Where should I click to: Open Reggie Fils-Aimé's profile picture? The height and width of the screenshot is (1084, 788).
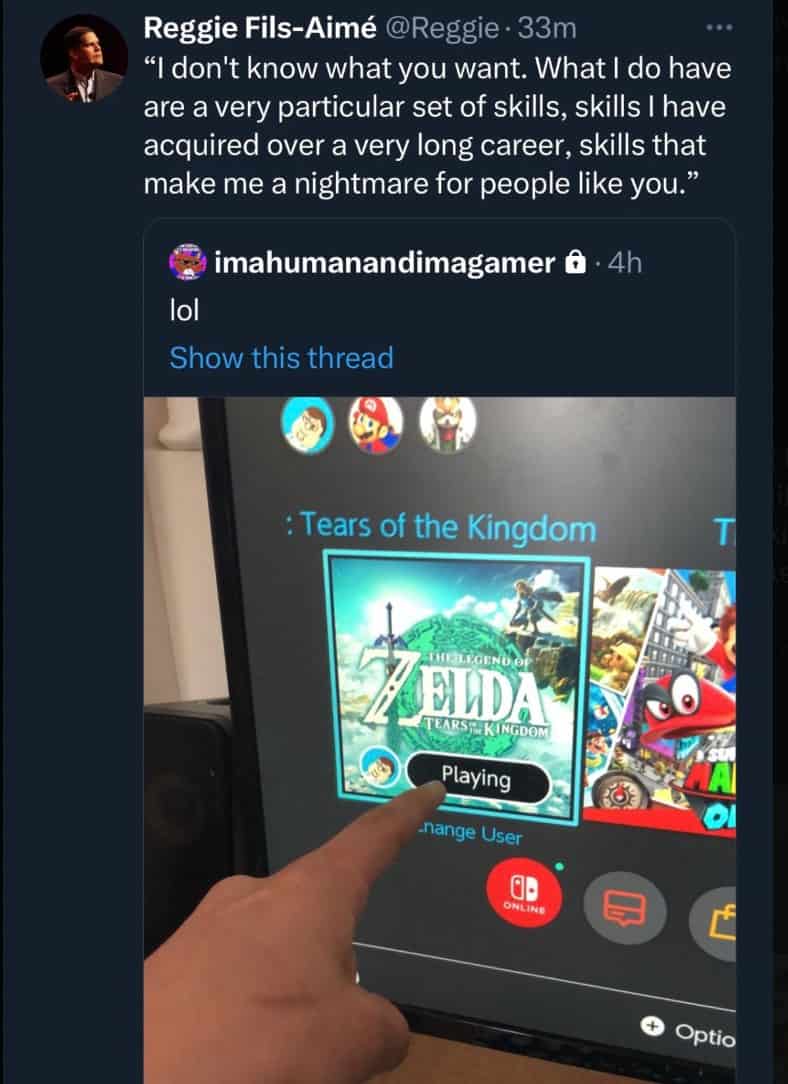point(84,58)
